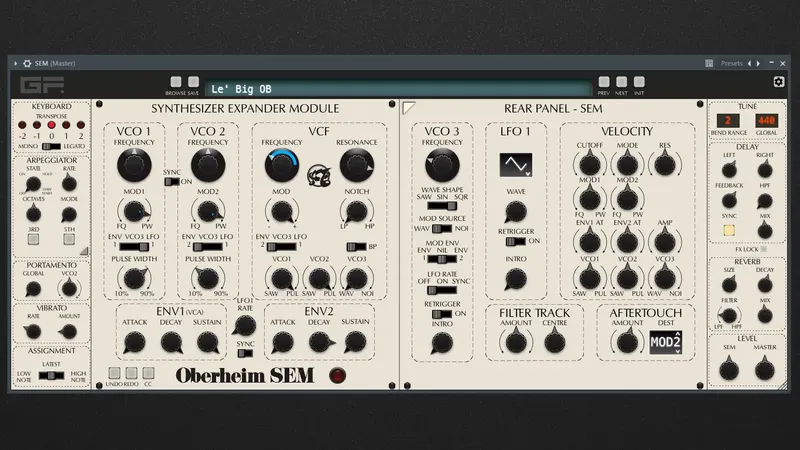This screenshot has width=800, height=450.
Task: Click the VCO 3 WAVE SHAPE switch
Action: 442,206
